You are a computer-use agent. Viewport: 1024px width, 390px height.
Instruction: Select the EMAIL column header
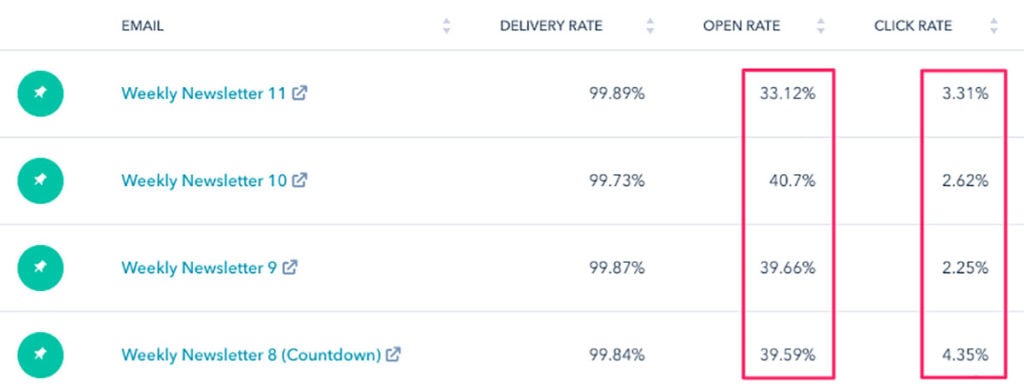click(142, 26)
